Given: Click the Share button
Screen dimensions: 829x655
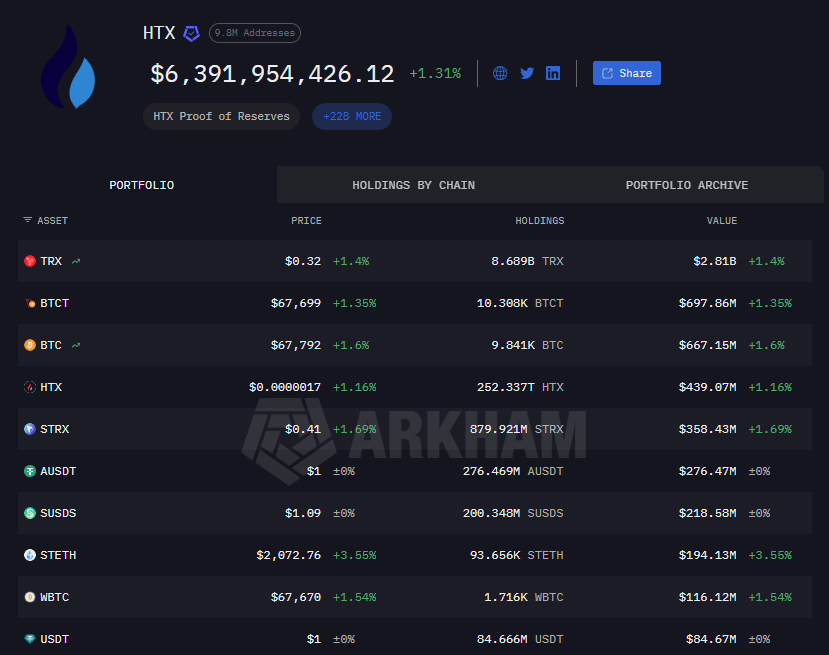Looking at the screenshot, I should pos(627,73).
